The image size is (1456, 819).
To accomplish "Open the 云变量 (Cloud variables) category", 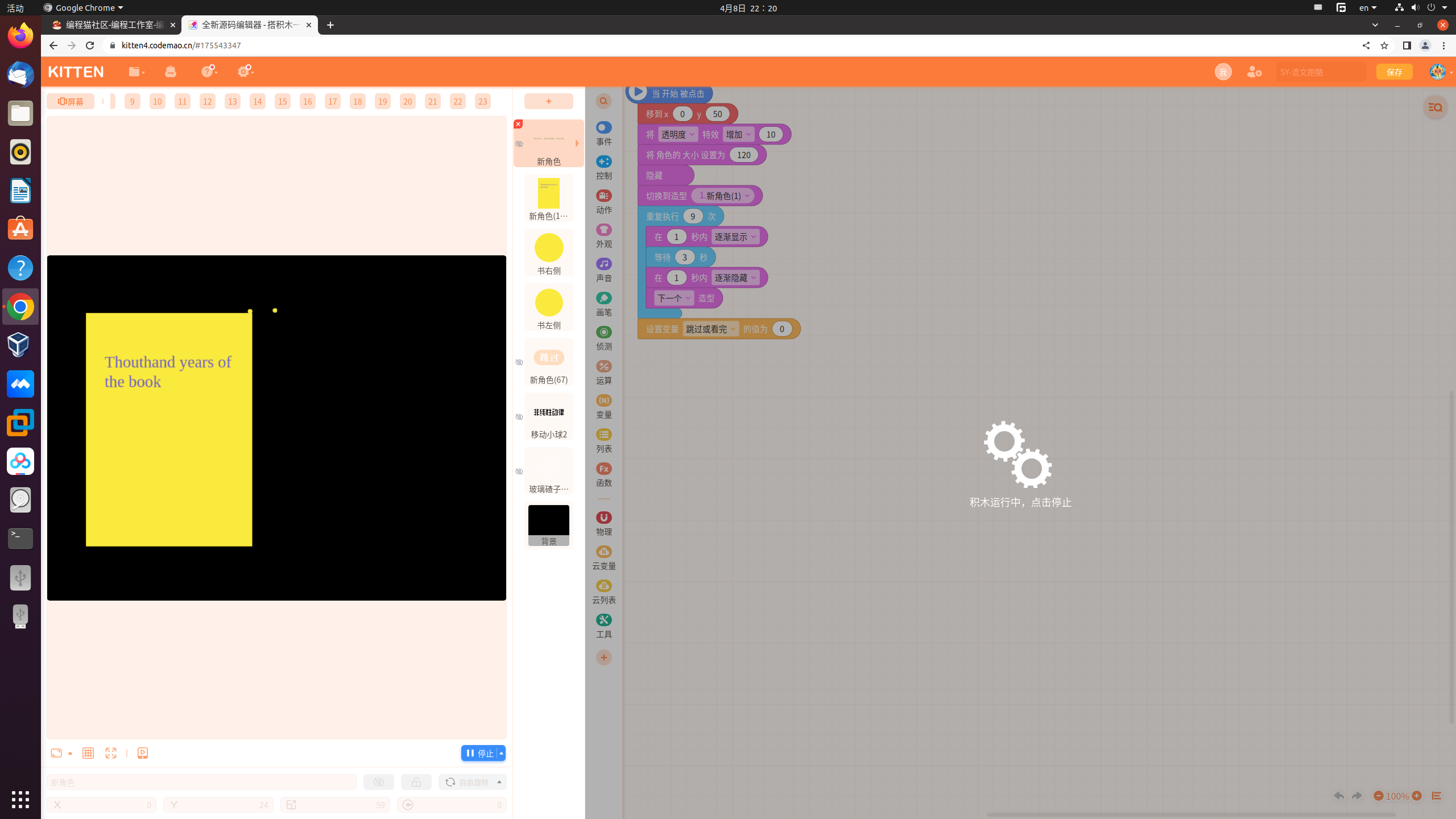I will [603, 558].
